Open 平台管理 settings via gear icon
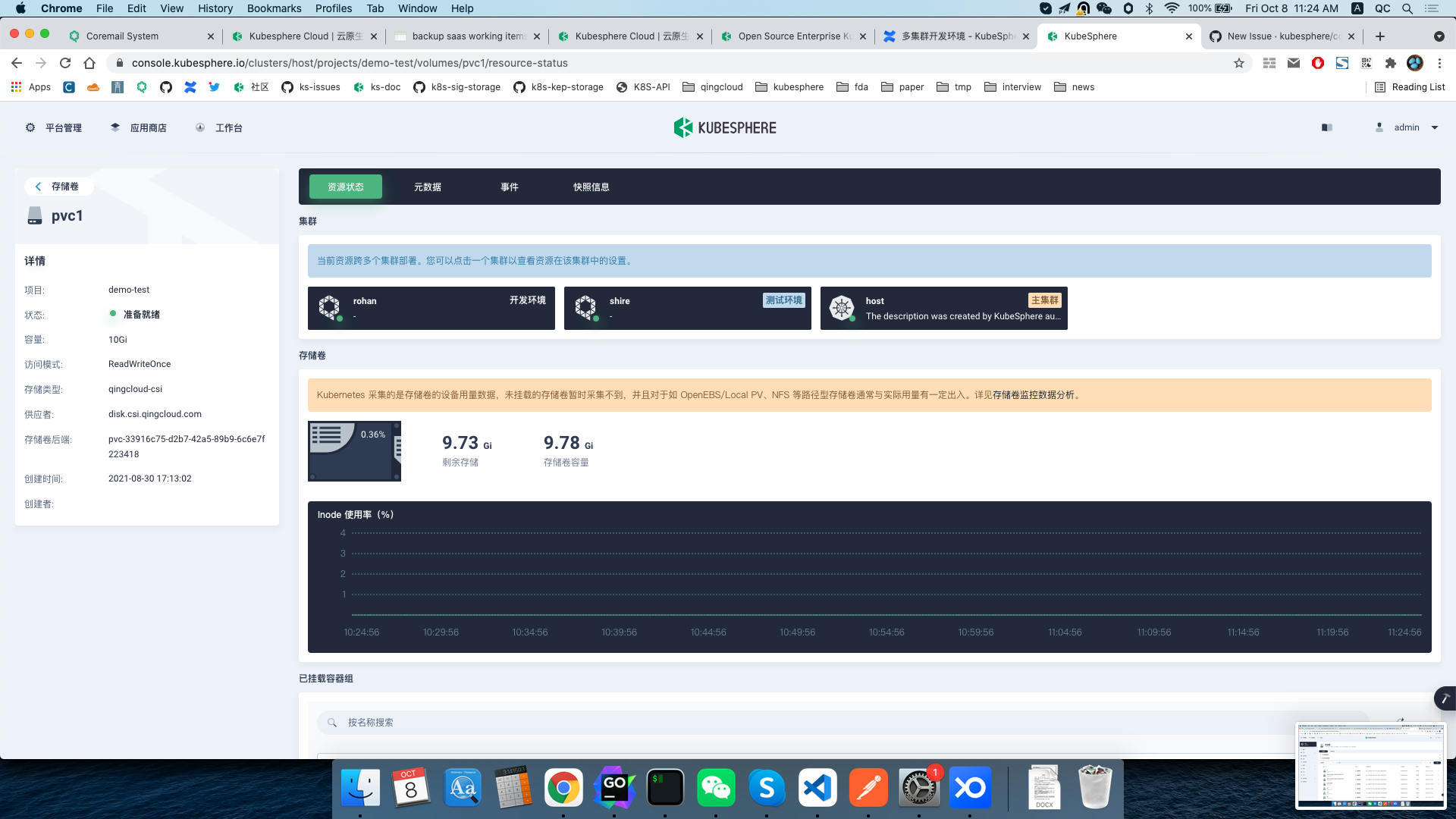The height and width of the screenshot is (819, 1456). pos(30,127)
